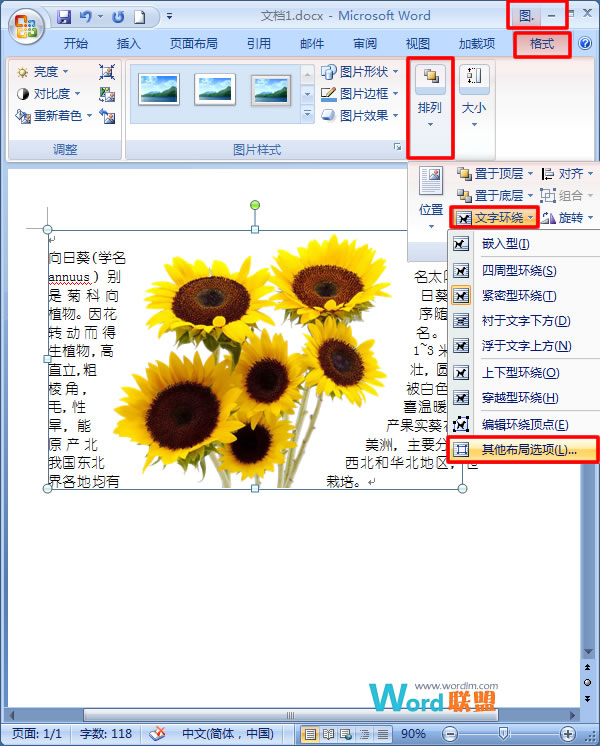
Task: Open the picture styles dialog launcher
Action: coord(397,147)
